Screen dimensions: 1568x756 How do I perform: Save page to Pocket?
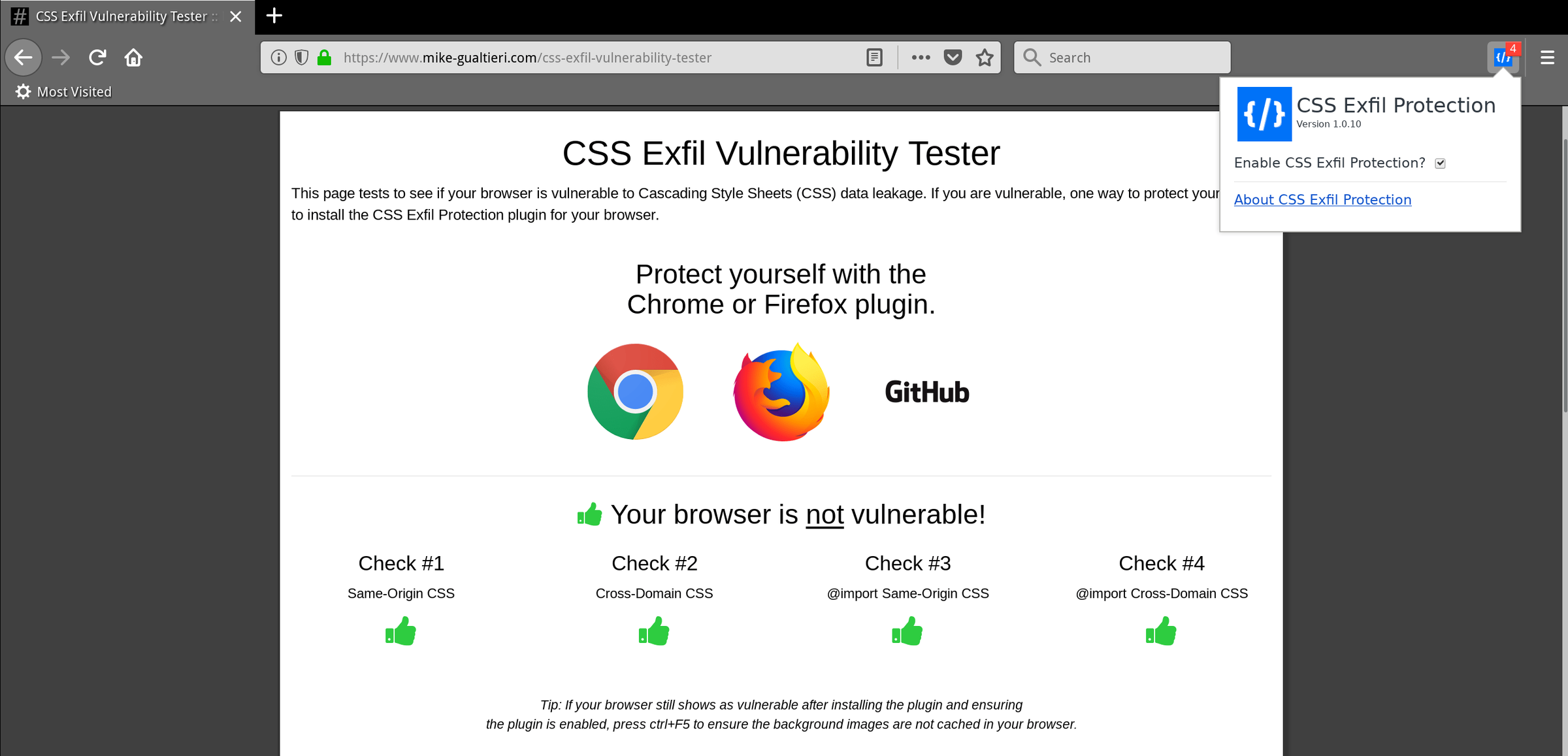tap(953, 58)
